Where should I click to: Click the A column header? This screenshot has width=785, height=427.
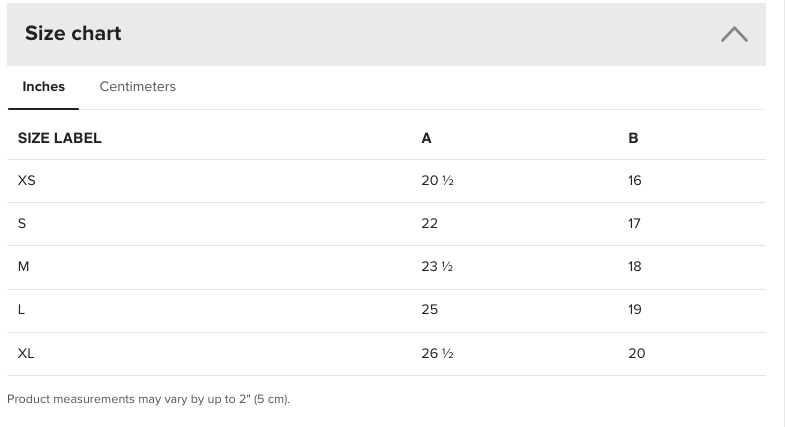click(x=426, y=138)
